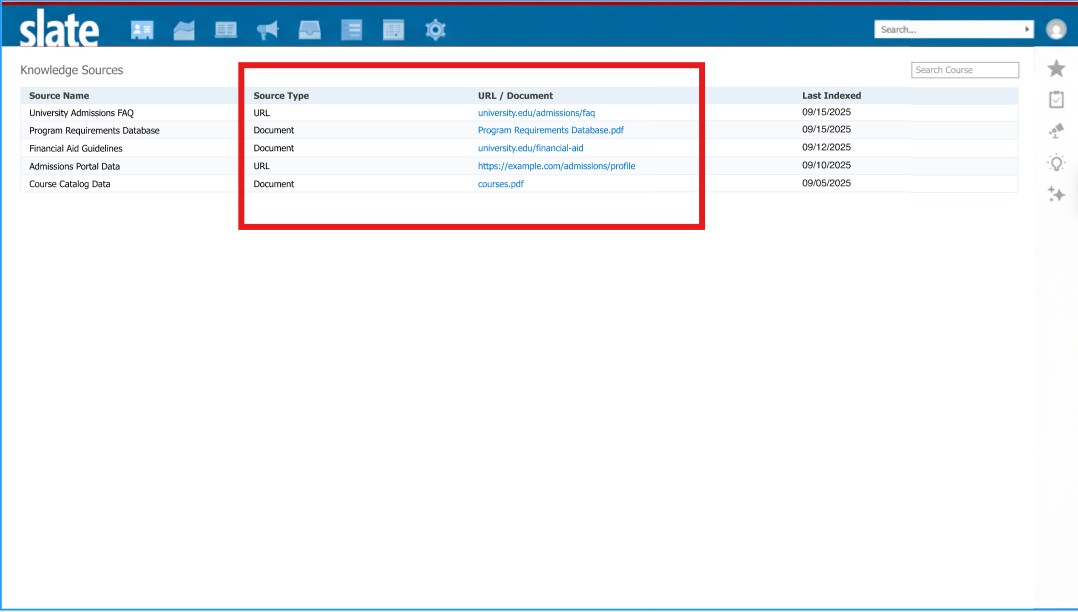Image resolution: width=1078 pixels, height=612 pixels.
Task: Click the Deliver megaphone icon
Action: [267, 29]
